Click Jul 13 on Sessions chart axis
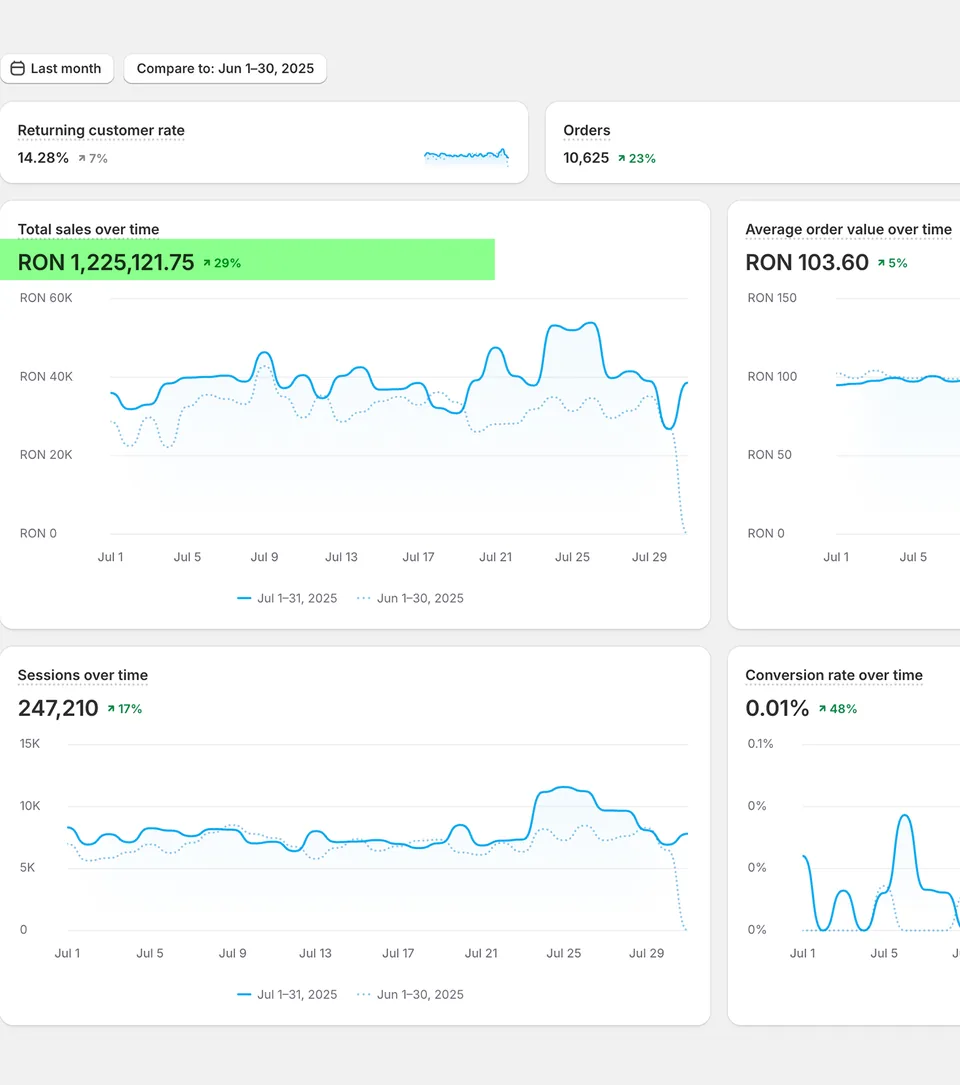Viewport: 960px width, 1085px height. pos(316,954)
